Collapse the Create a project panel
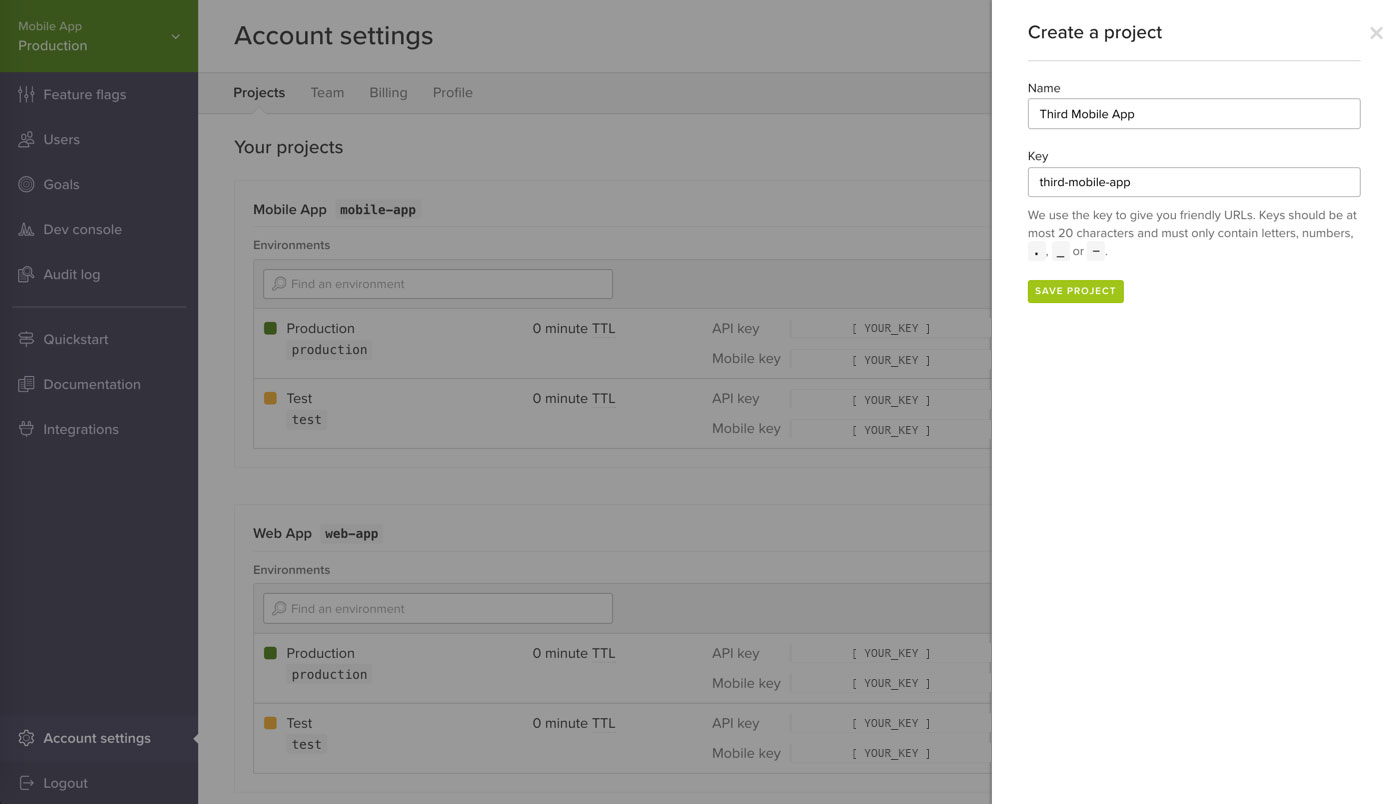Image resolution: width=1394 pixels, height=804 pixels. pyautogui.click(x=1376, y=32)
